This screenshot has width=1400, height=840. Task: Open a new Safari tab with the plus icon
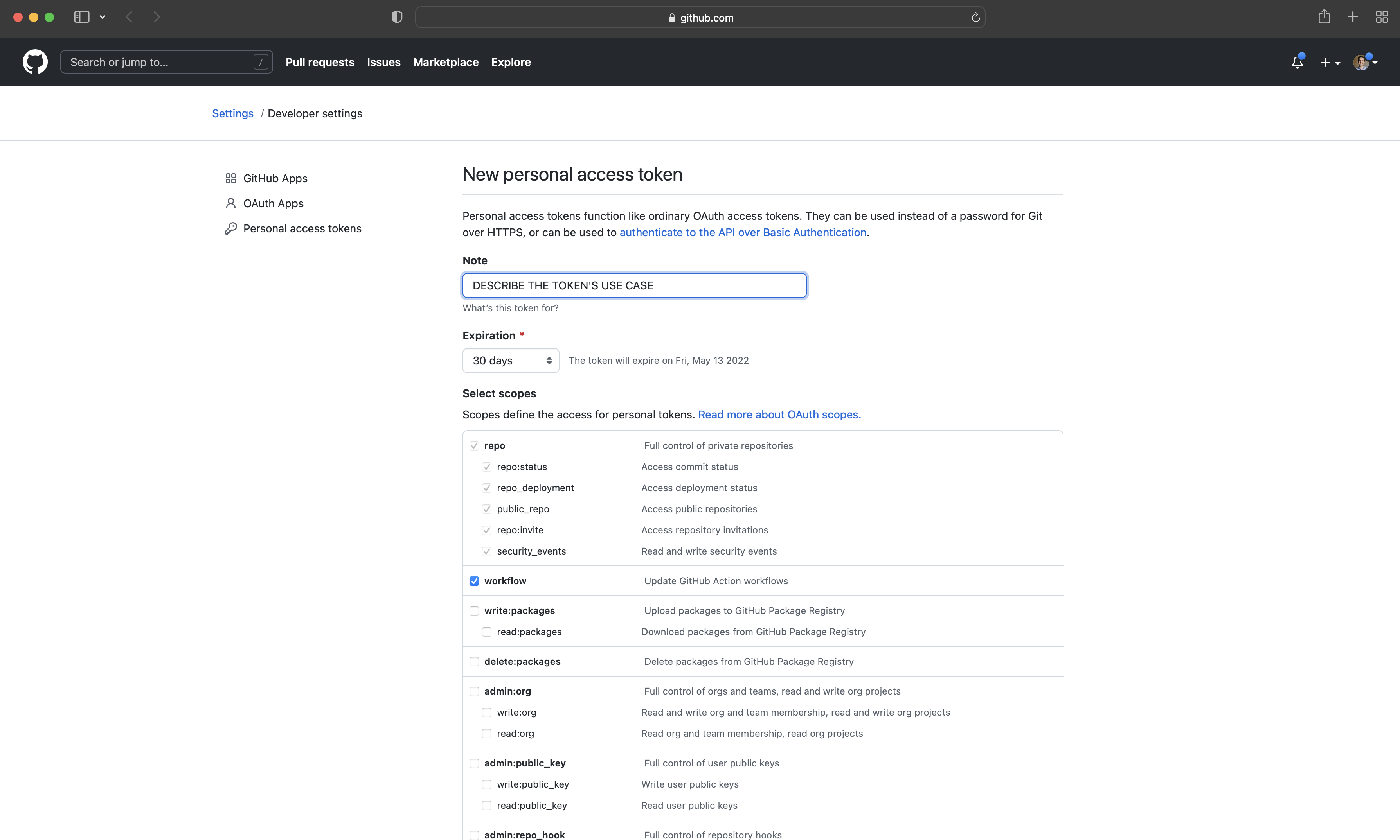[x=1352, y=17]
